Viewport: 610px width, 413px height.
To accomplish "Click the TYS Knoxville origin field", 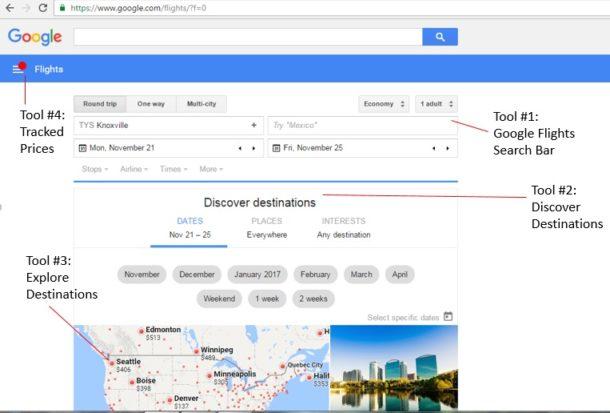I will [168, 125].
